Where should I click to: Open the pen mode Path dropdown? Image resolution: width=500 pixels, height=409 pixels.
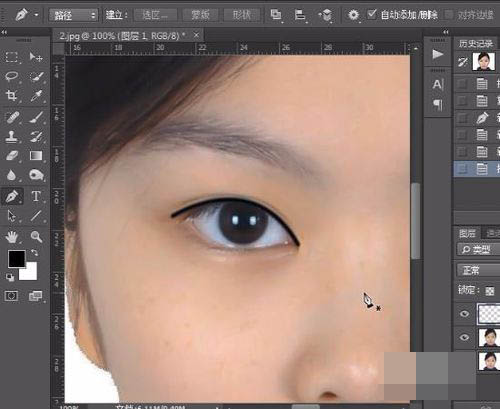[73, 15]
